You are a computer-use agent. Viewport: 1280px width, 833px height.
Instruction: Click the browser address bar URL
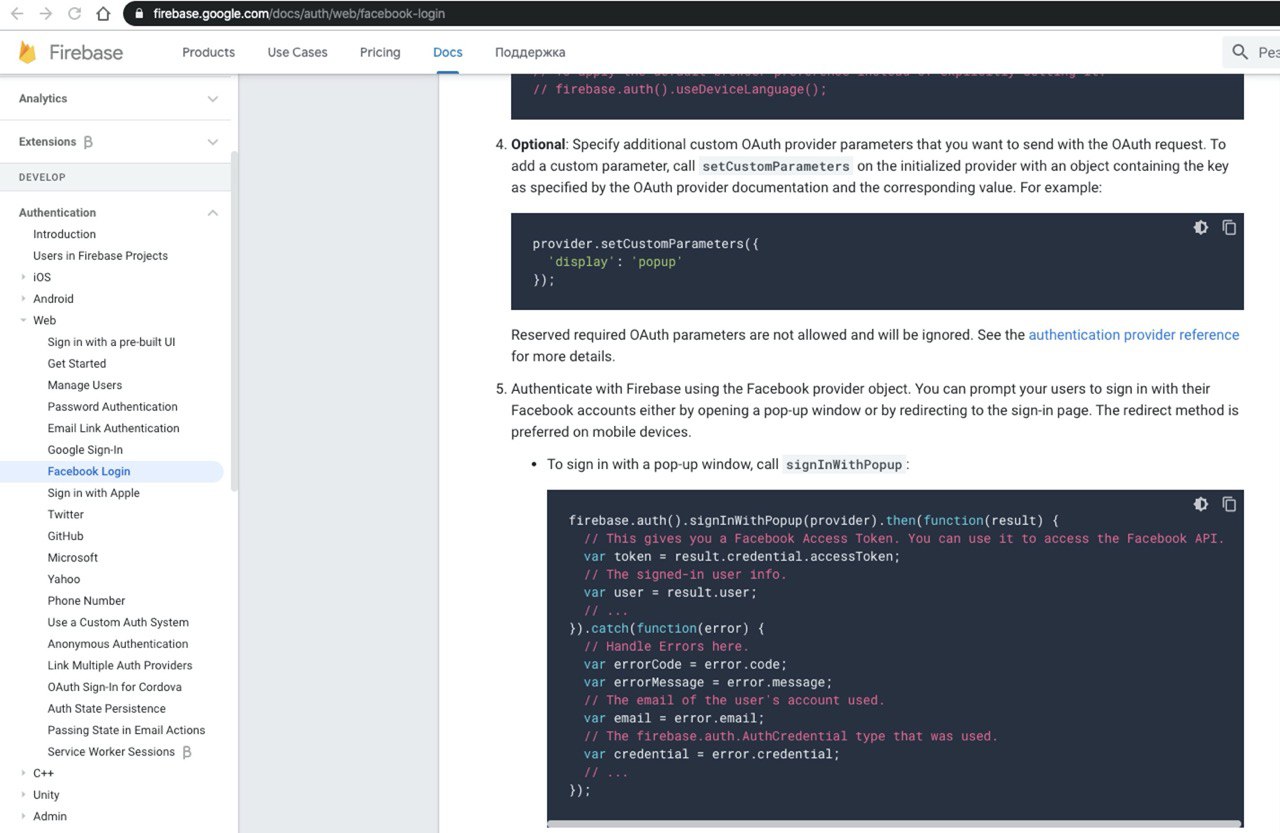(299, 14)
